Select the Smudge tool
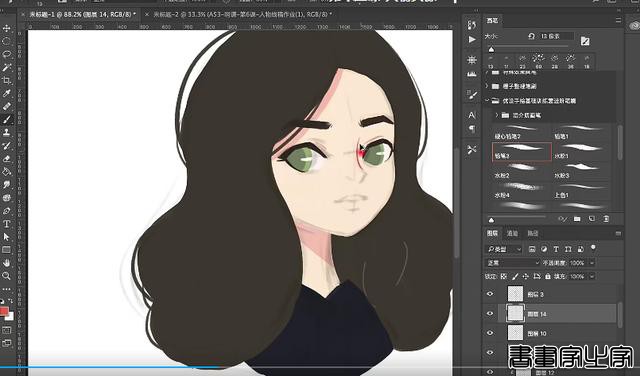 pos(7,185)
